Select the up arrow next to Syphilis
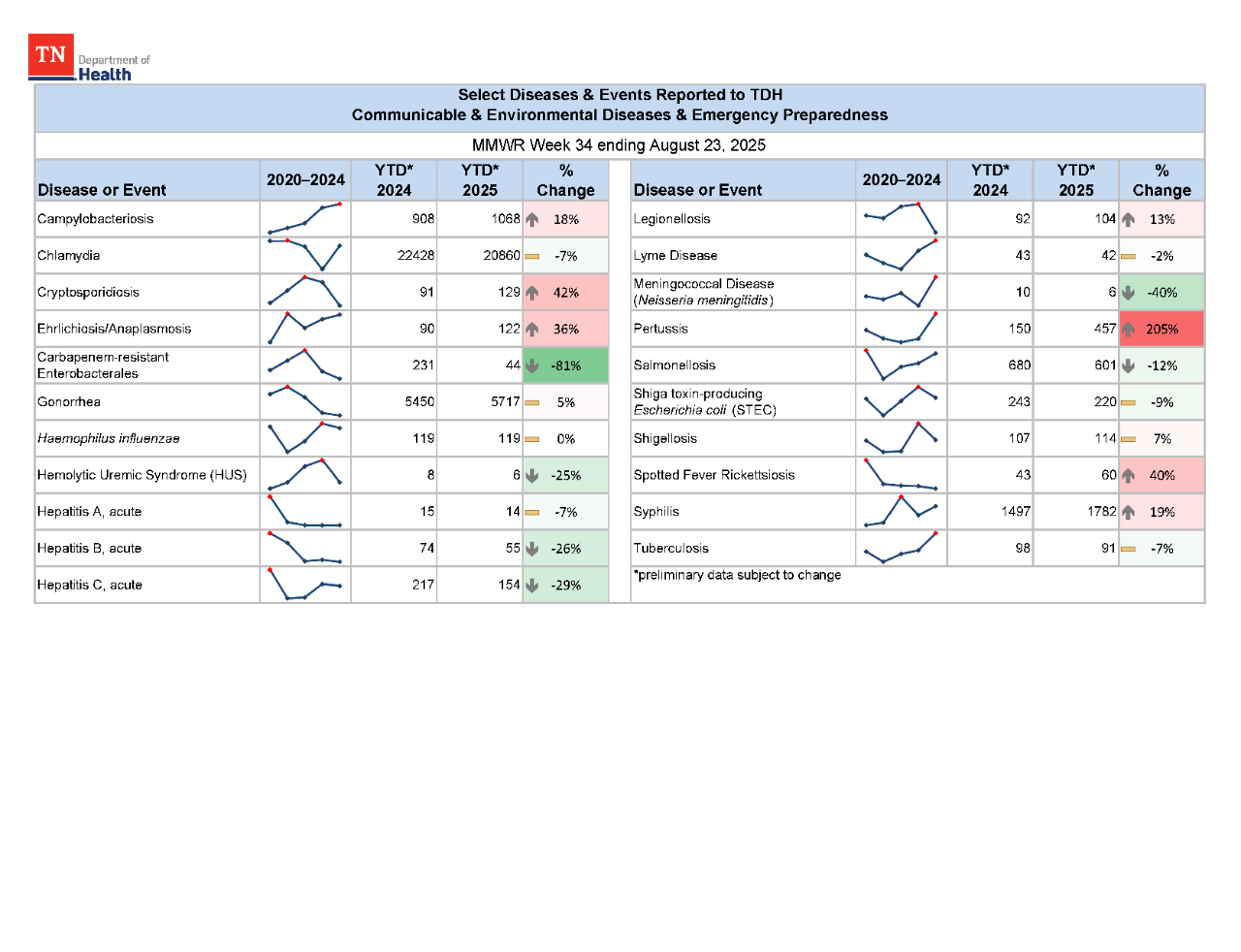The image size is (1241, 952). [x=1128, y=511]
